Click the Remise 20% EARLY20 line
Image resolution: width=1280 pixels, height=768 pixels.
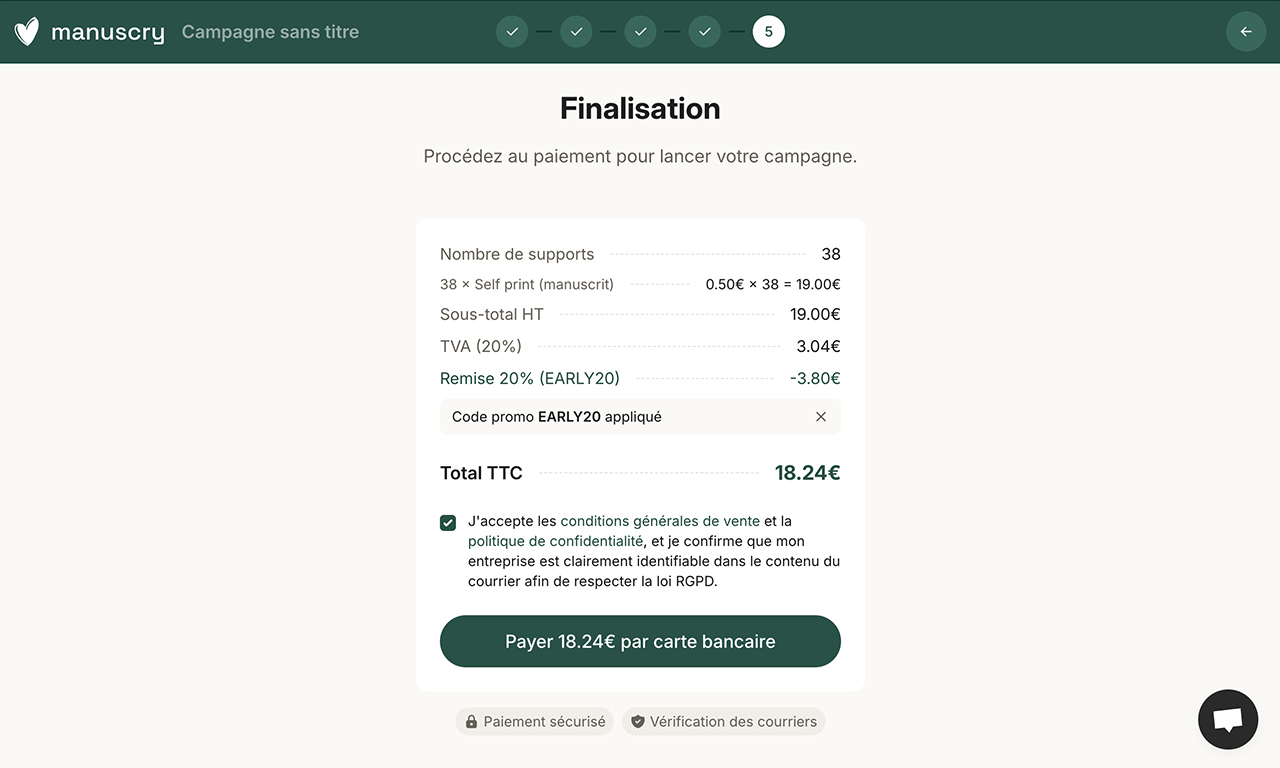click(x=529, y=378)
